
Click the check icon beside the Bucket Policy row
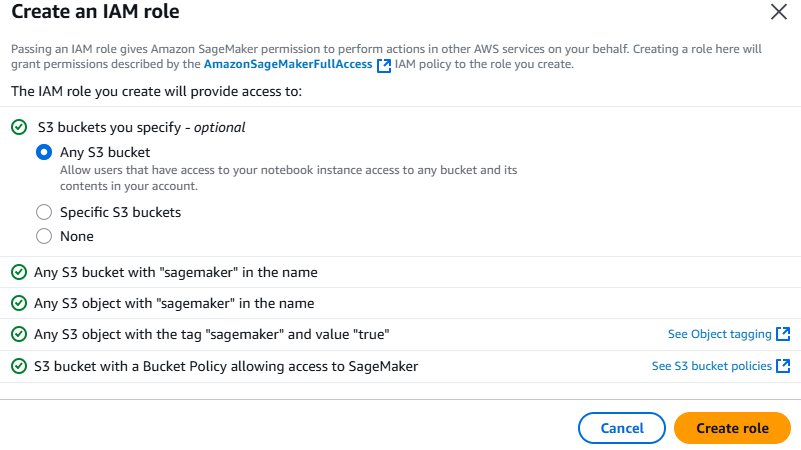(19, 366)
